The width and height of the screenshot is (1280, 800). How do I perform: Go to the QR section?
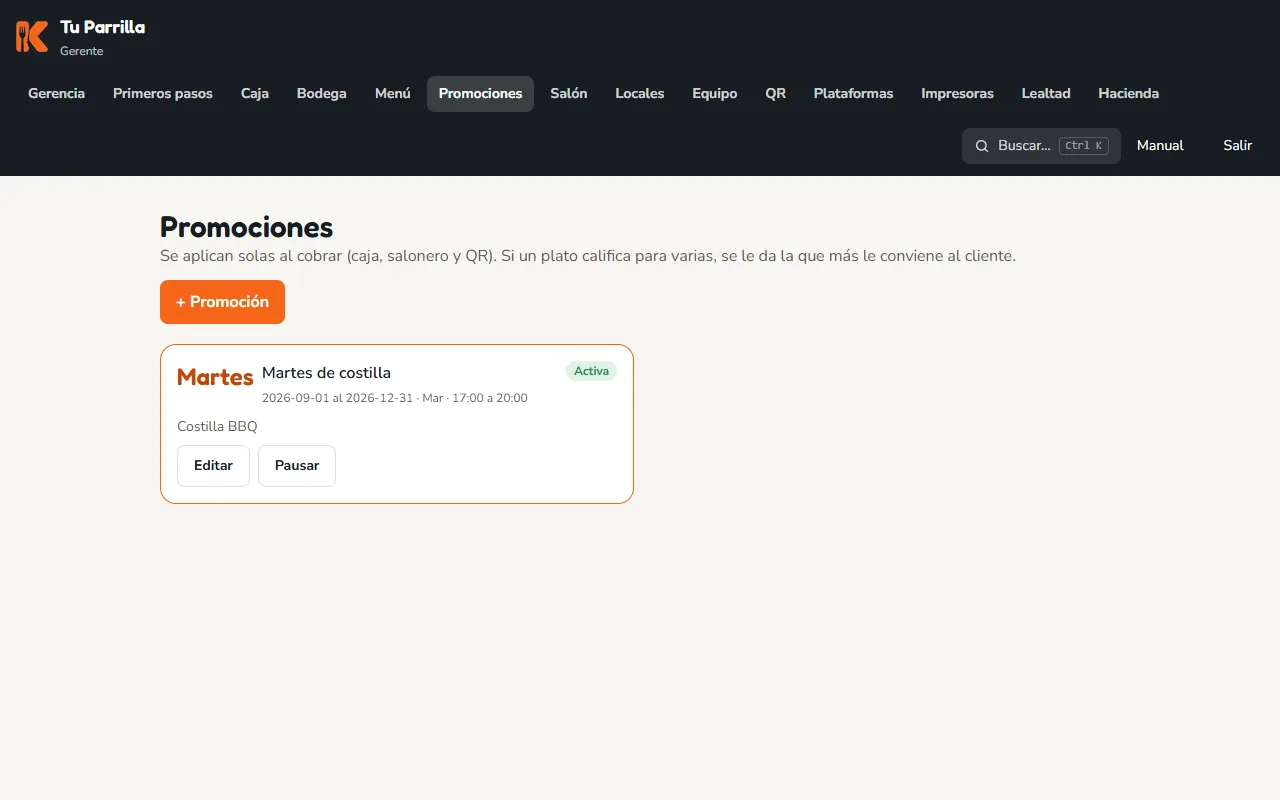(776, 94)
